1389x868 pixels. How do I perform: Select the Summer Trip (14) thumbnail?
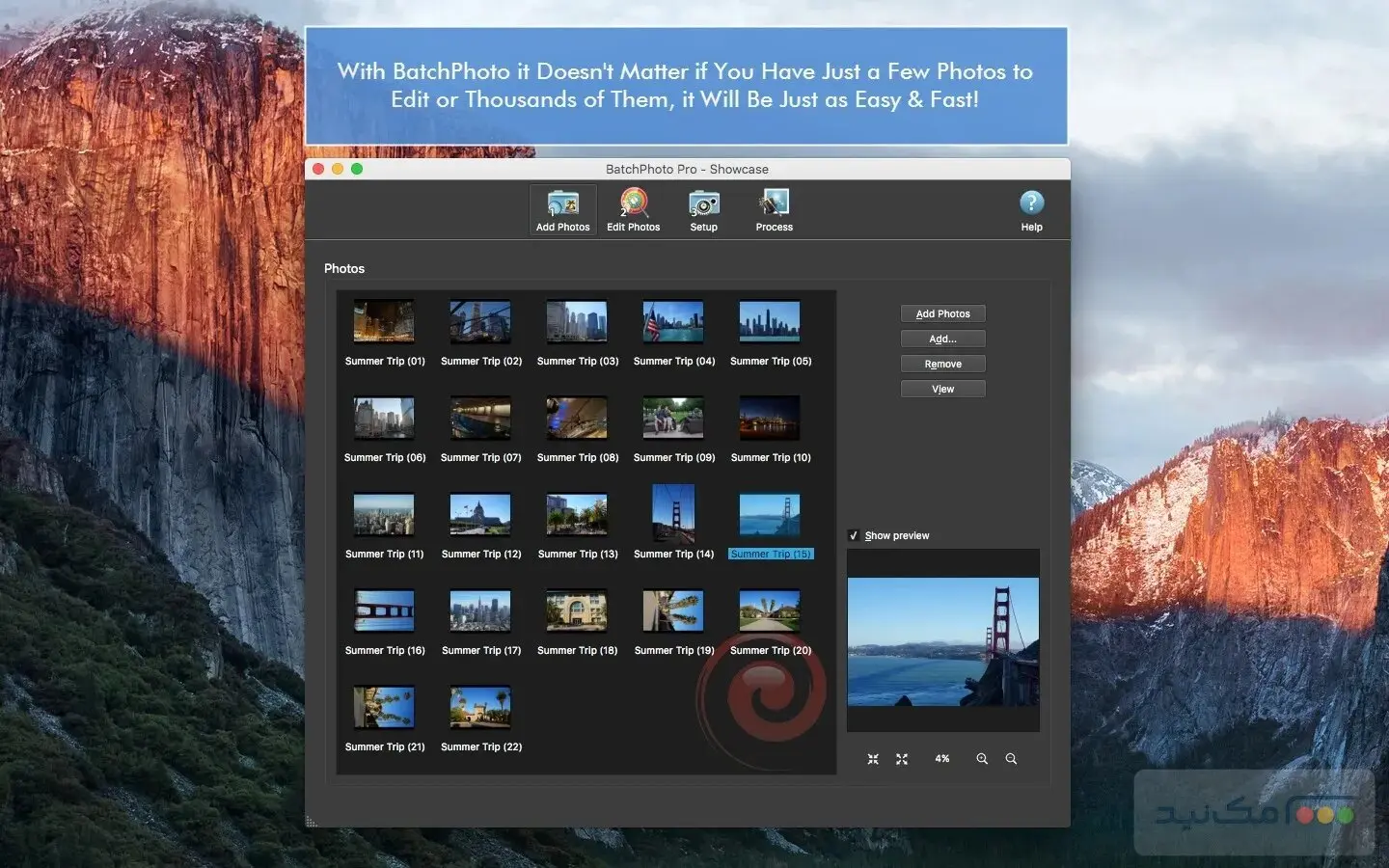673,513
